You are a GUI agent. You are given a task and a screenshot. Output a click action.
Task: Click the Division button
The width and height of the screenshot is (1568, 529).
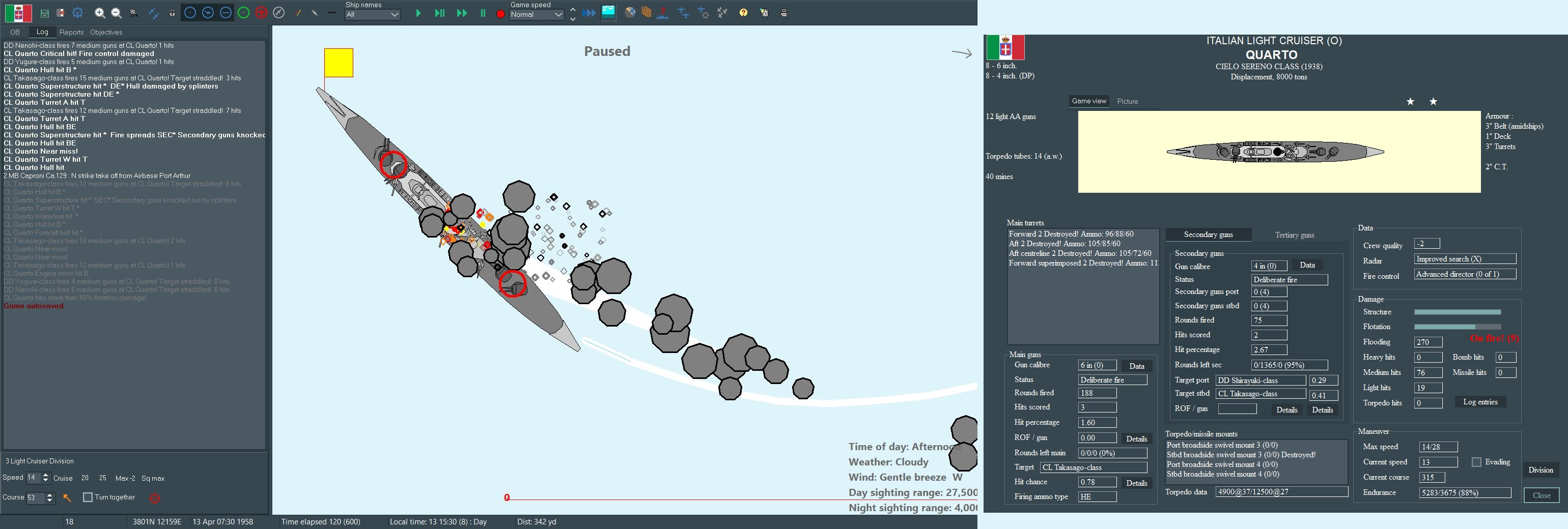pos(1541,470)
